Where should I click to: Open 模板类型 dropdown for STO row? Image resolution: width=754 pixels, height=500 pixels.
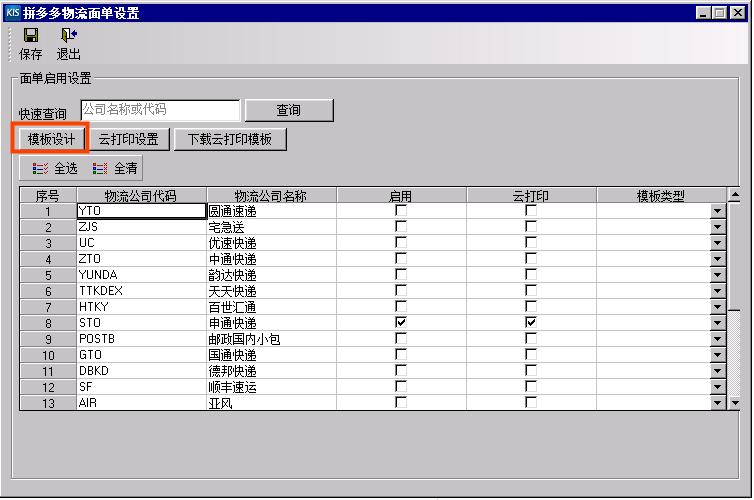pos(717,323)
